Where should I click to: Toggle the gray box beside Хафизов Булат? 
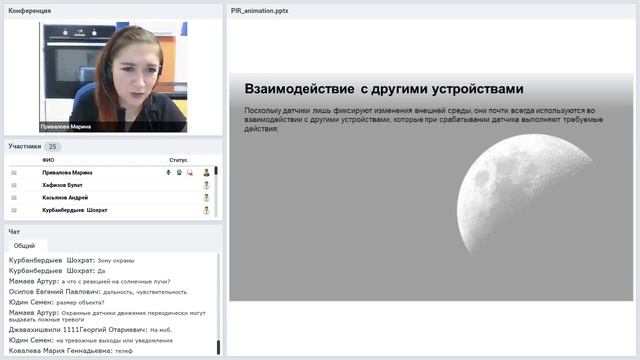[x=14, y=185]
